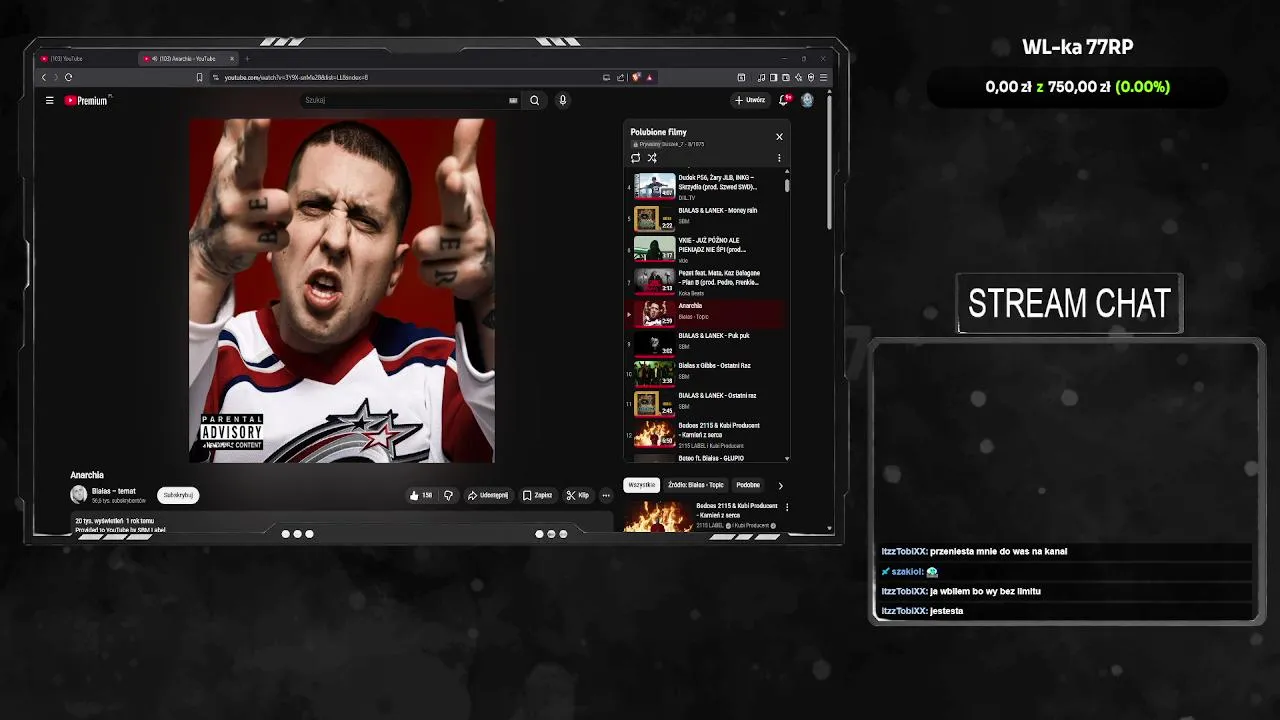The height and width of the screenshot is (720, 1280).
Task: Select the Podobne filter chip
Action: [748, 485]
